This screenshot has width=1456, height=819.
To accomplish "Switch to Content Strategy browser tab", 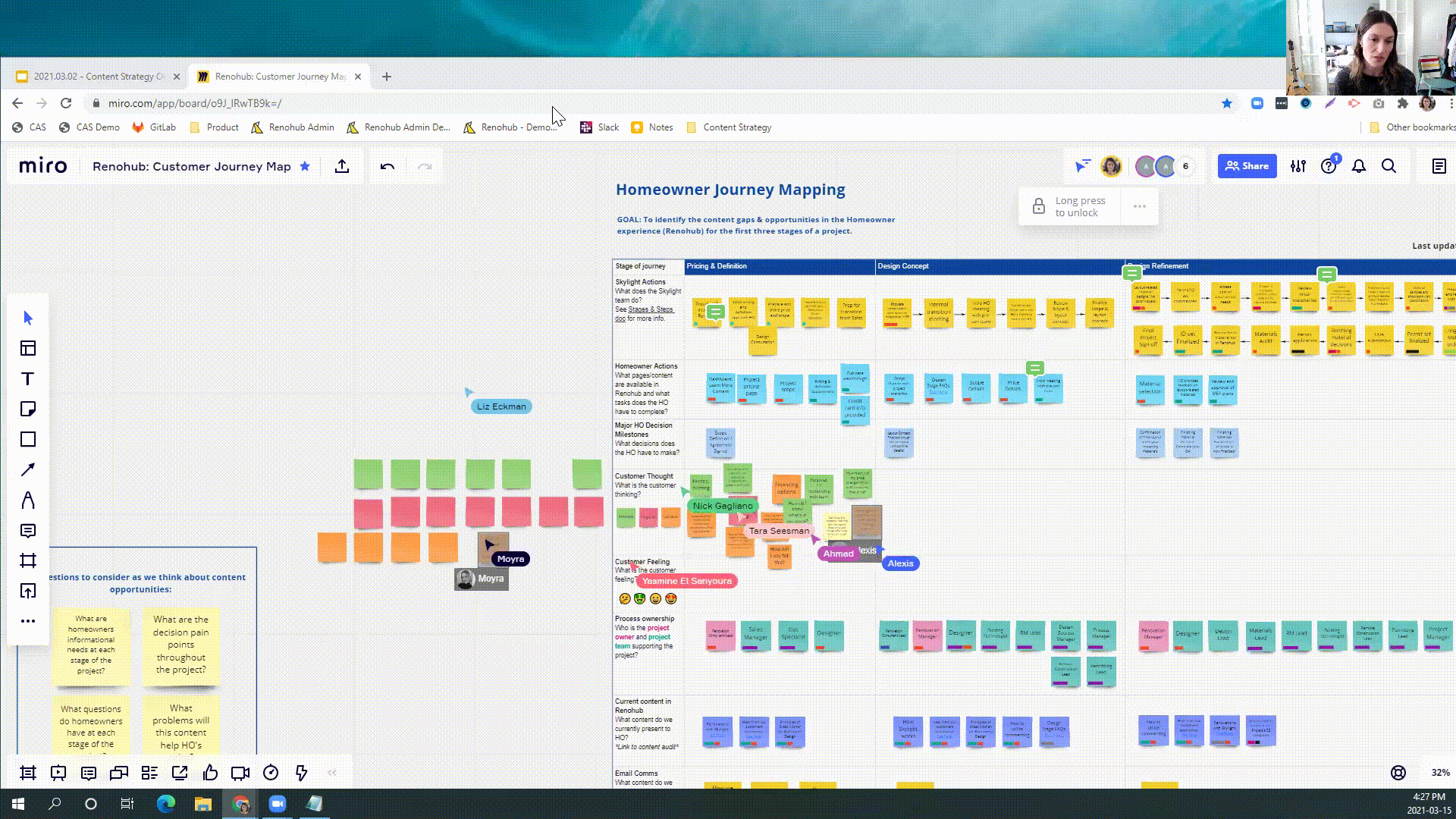I will pos(99,77).
